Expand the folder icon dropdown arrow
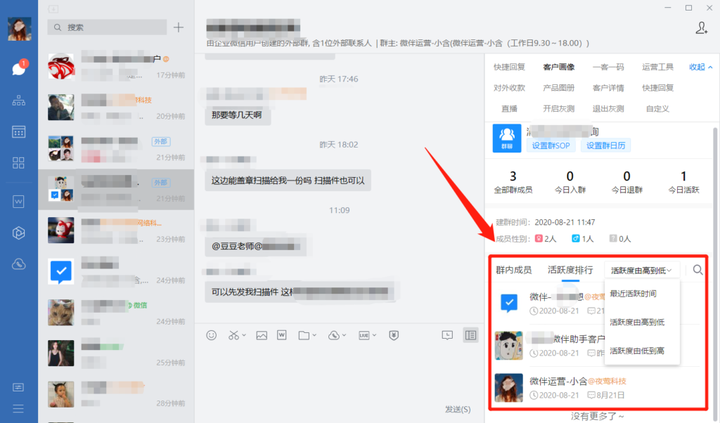Screen dimensions: 720x423 [314, 335]
